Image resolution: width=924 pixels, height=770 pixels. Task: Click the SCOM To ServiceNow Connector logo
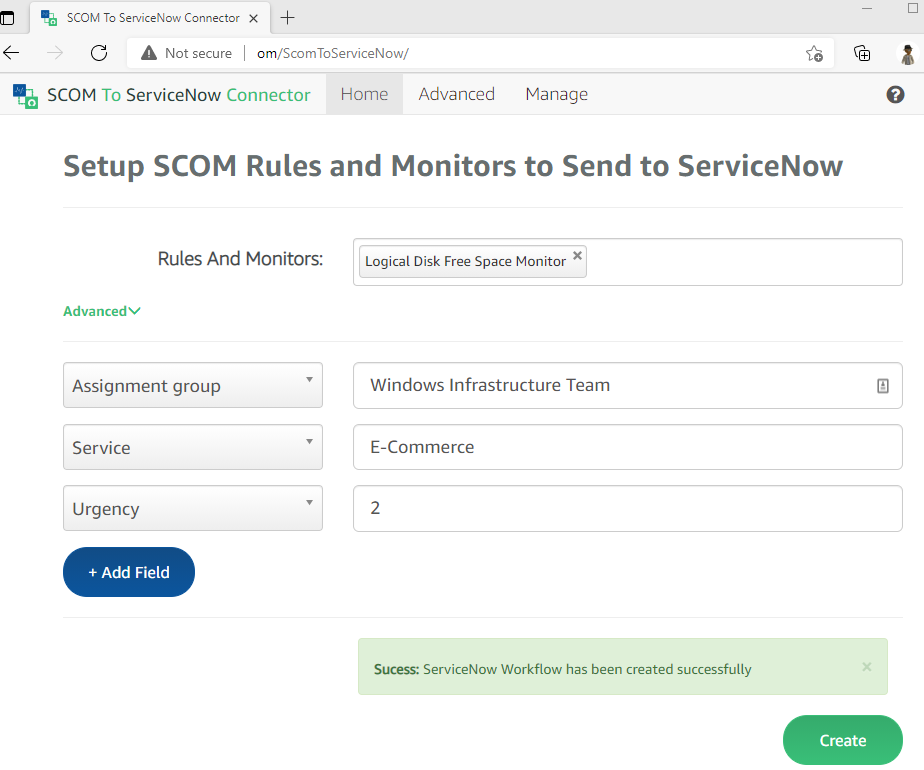(x=25, y=95)
